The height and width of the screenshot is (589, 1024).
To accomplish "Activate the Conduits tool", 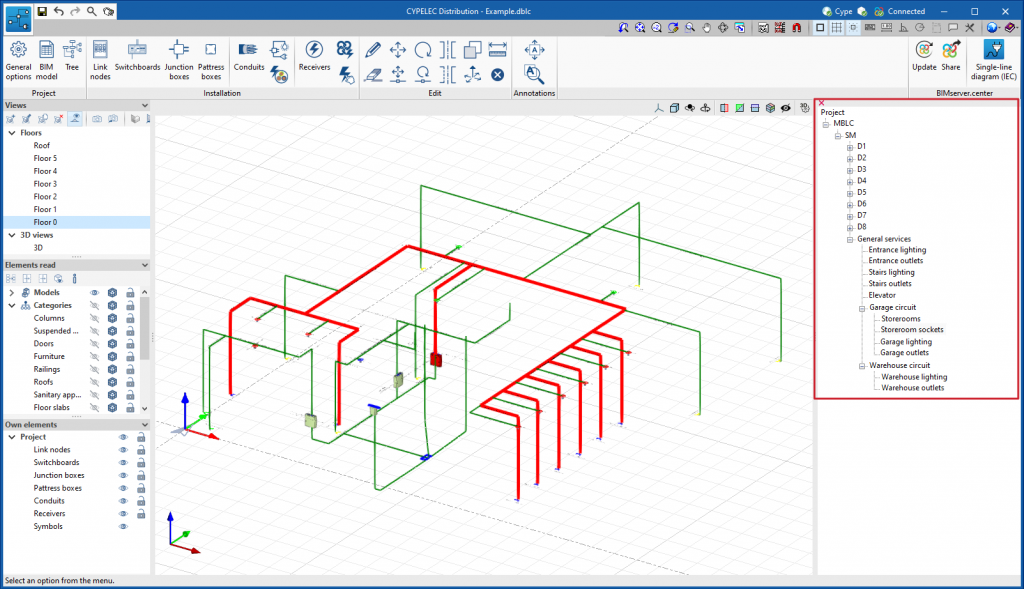I will [x=249, y=58].
